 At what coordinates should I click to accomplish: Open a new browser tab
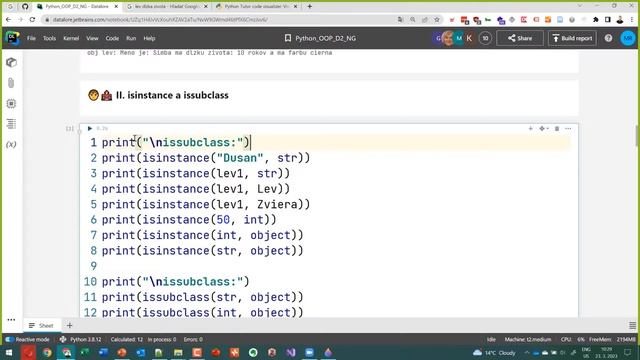pyautogui.click(x=309, y=7)
